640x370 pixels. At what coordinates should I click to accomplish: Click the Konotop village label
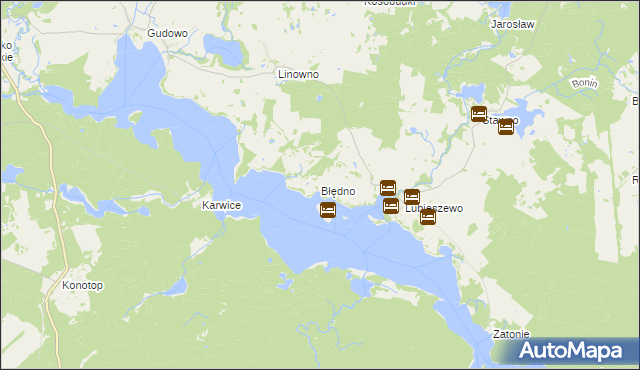(x=82, y=285)
